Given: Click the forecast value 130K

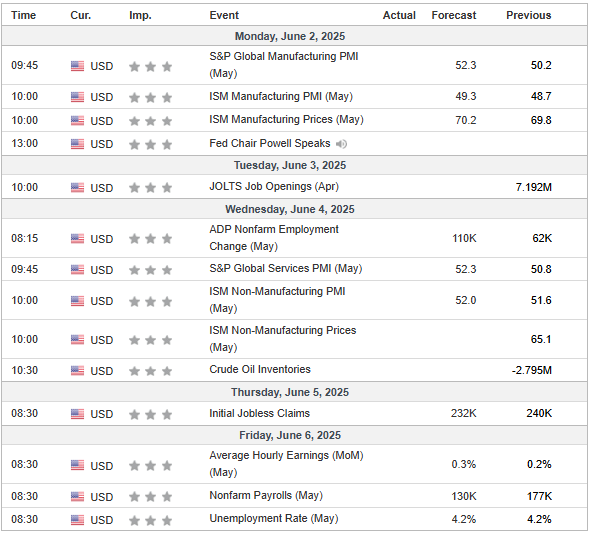Looking at the screenshot, I should [464, 496].
